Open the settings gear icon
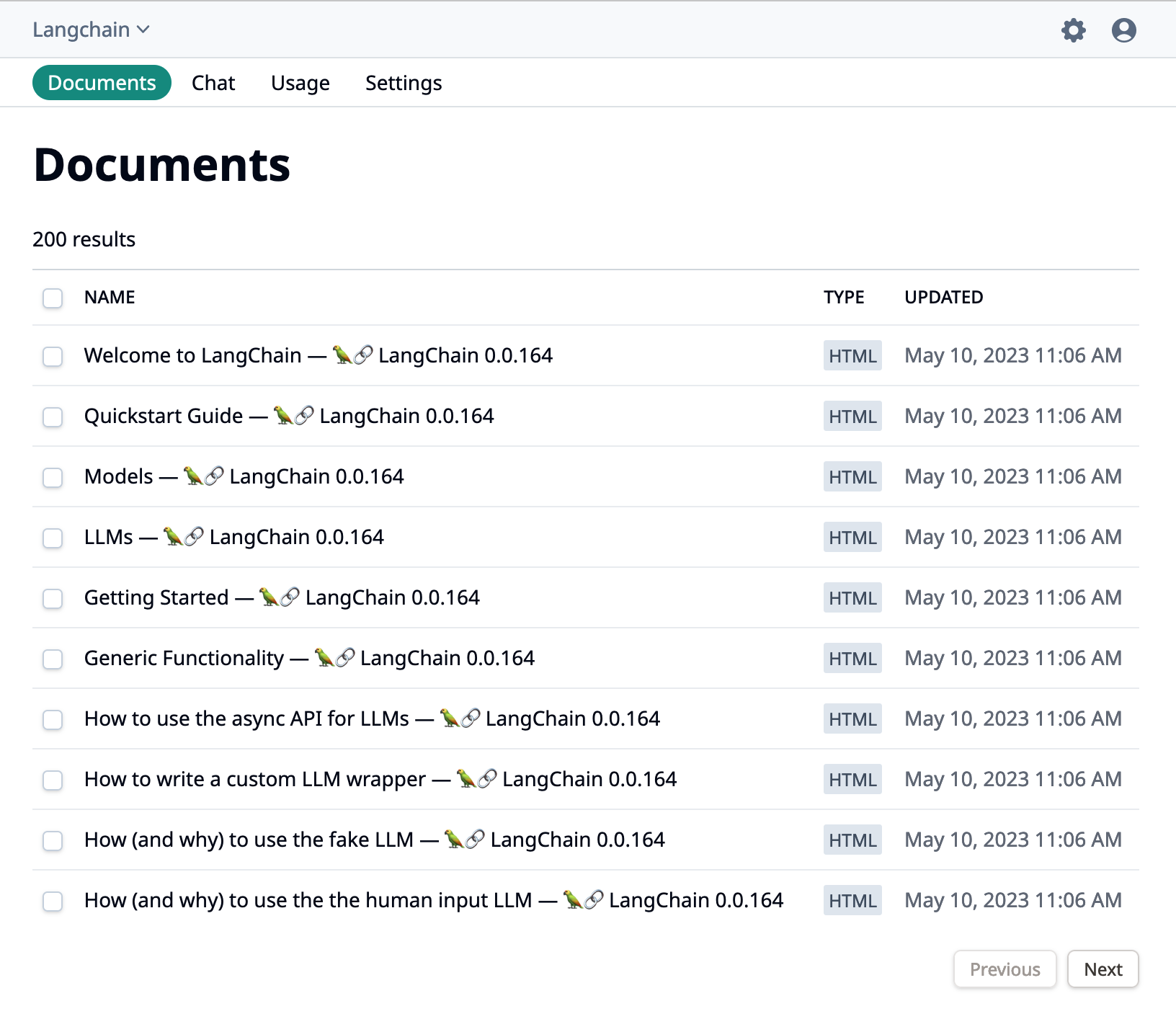This screenshot has height=1019, width=1176. click(x=1074, y=30)
